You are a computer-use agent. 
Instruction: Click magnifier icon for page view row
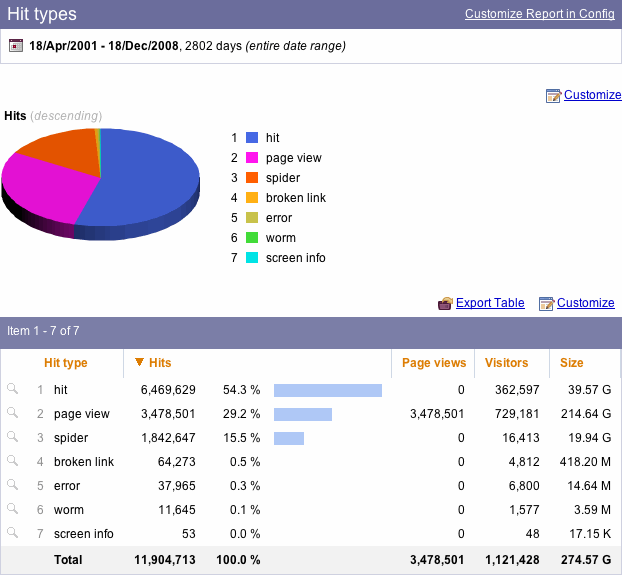tap(12, 413)
